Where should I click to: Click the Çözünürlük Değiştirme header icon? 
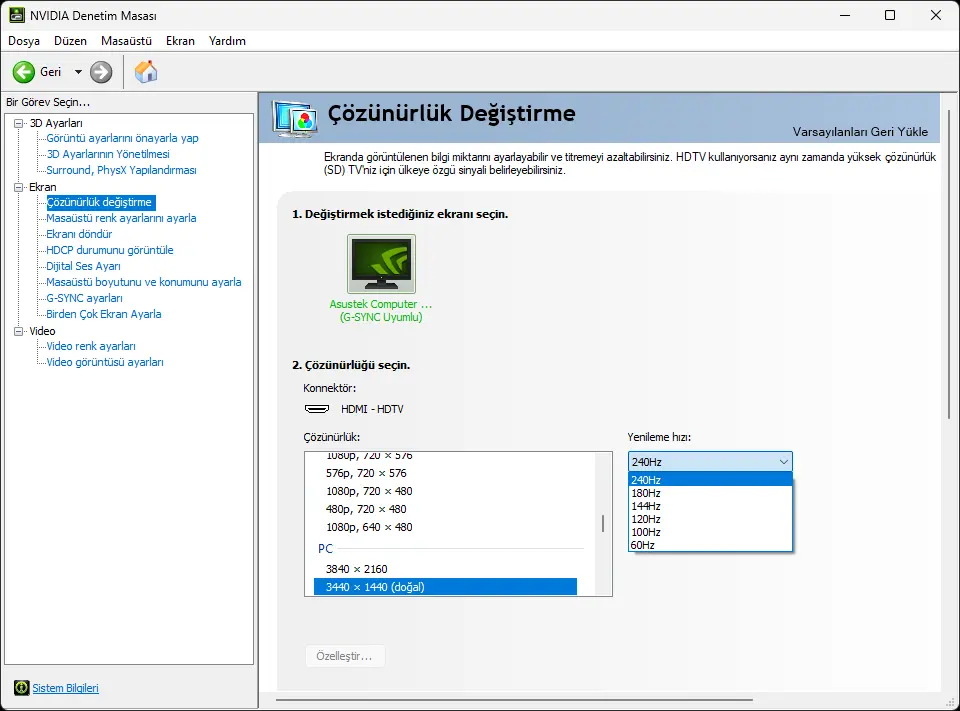pyautogui.click(x=296, y=118)
